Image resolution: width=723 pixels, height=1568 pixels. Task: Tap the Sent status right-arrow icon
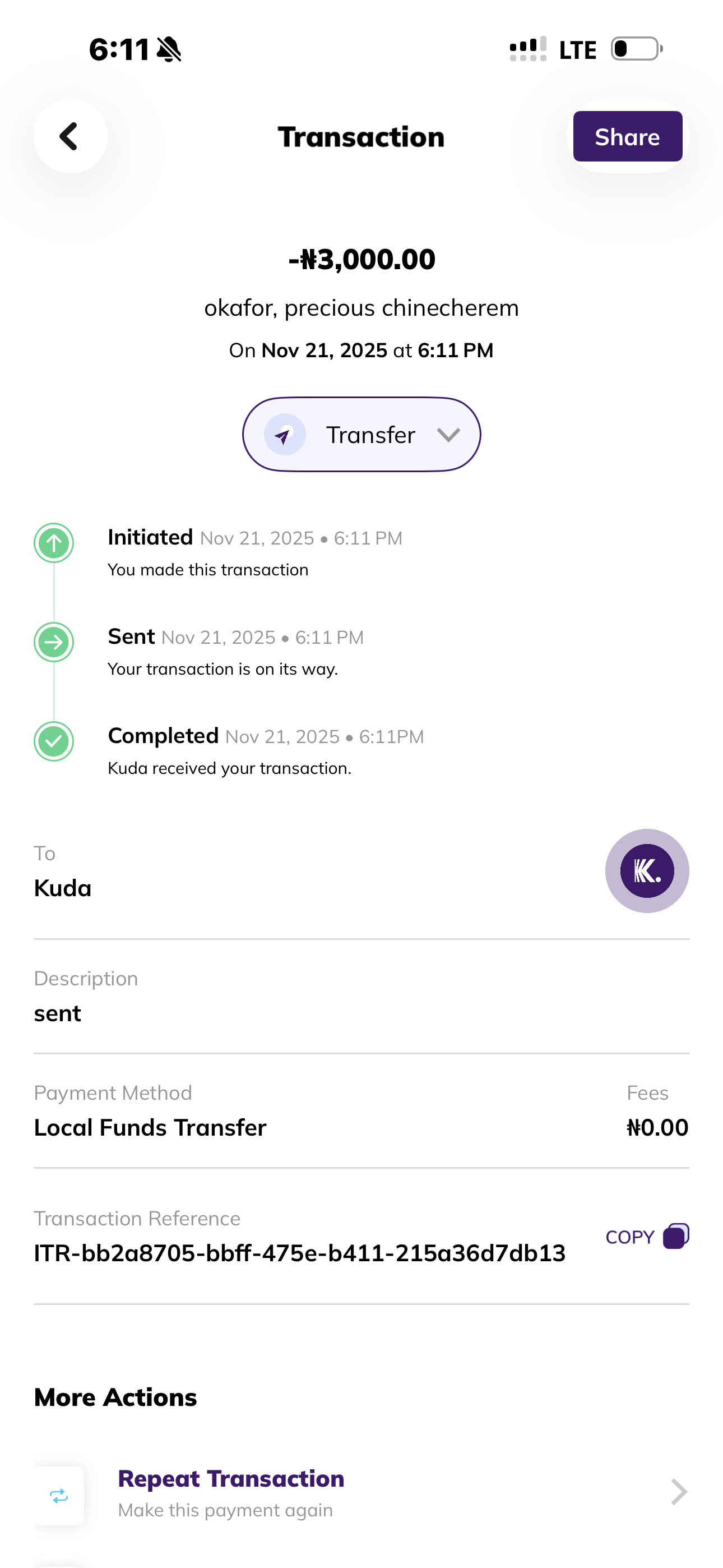[54, 642]
